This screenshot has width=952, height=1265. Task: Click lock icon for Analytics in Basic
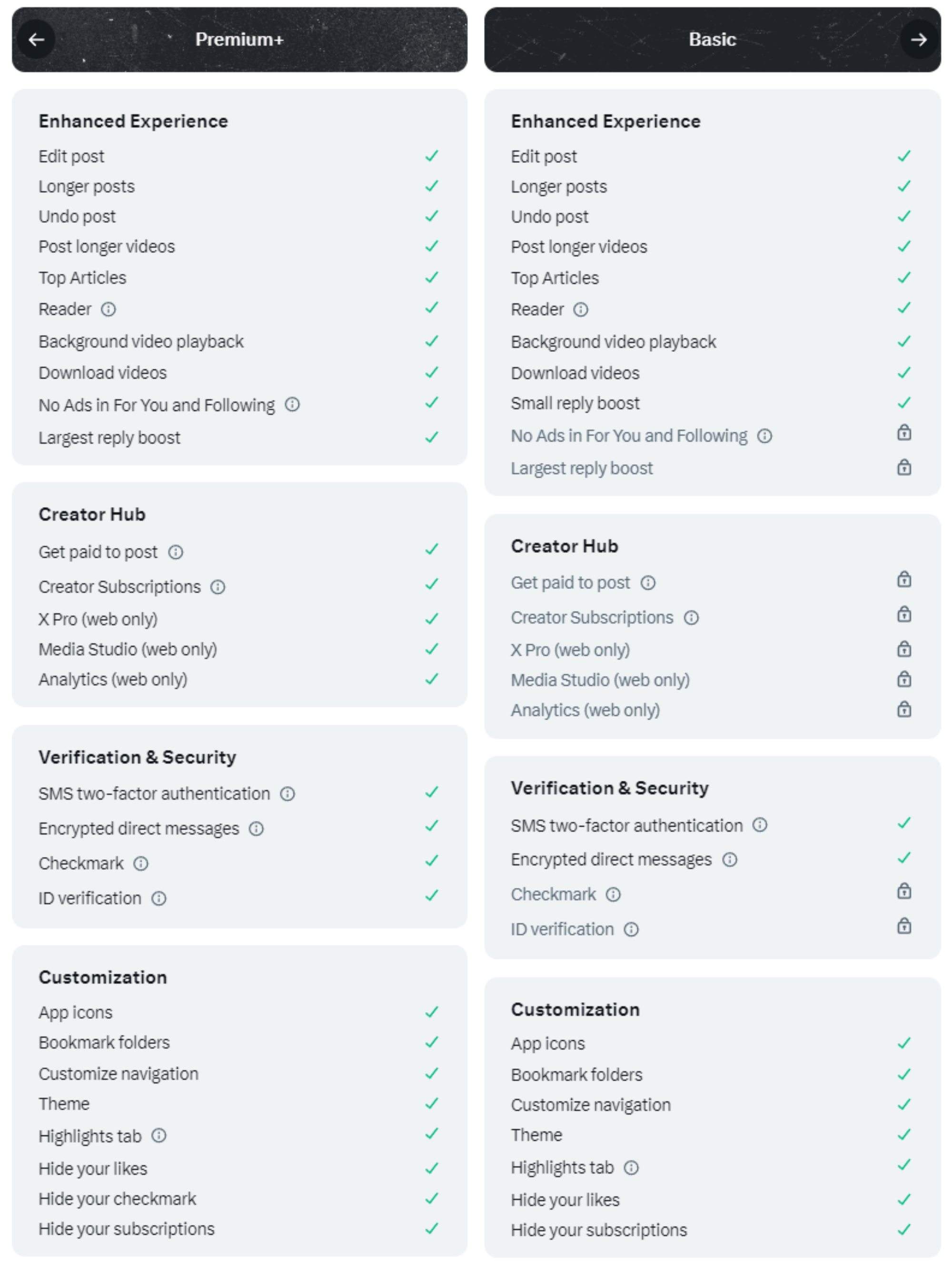[x=903, y=710]
